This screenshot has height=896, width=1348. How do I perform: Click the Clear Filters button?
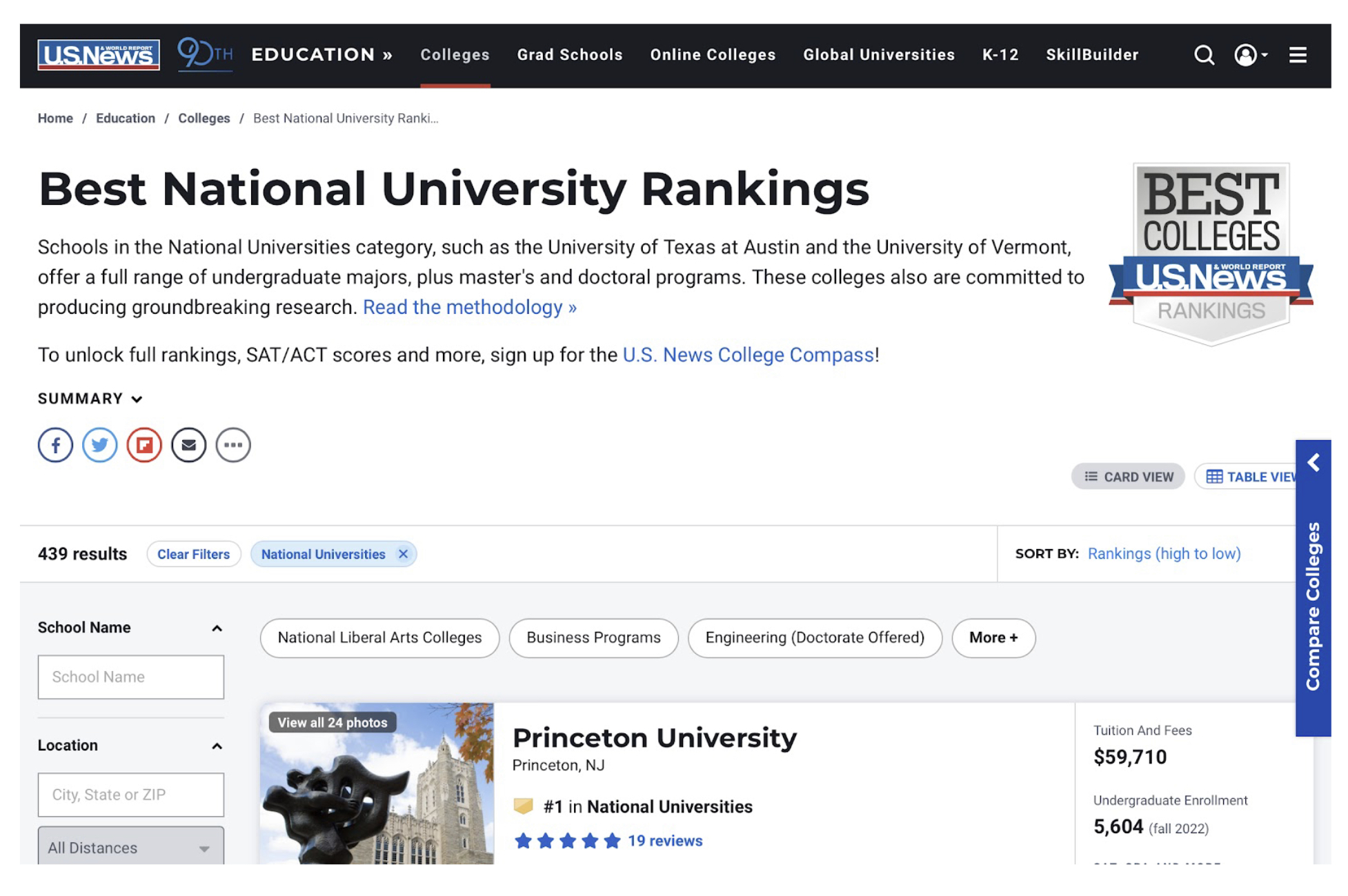(193, 554)
